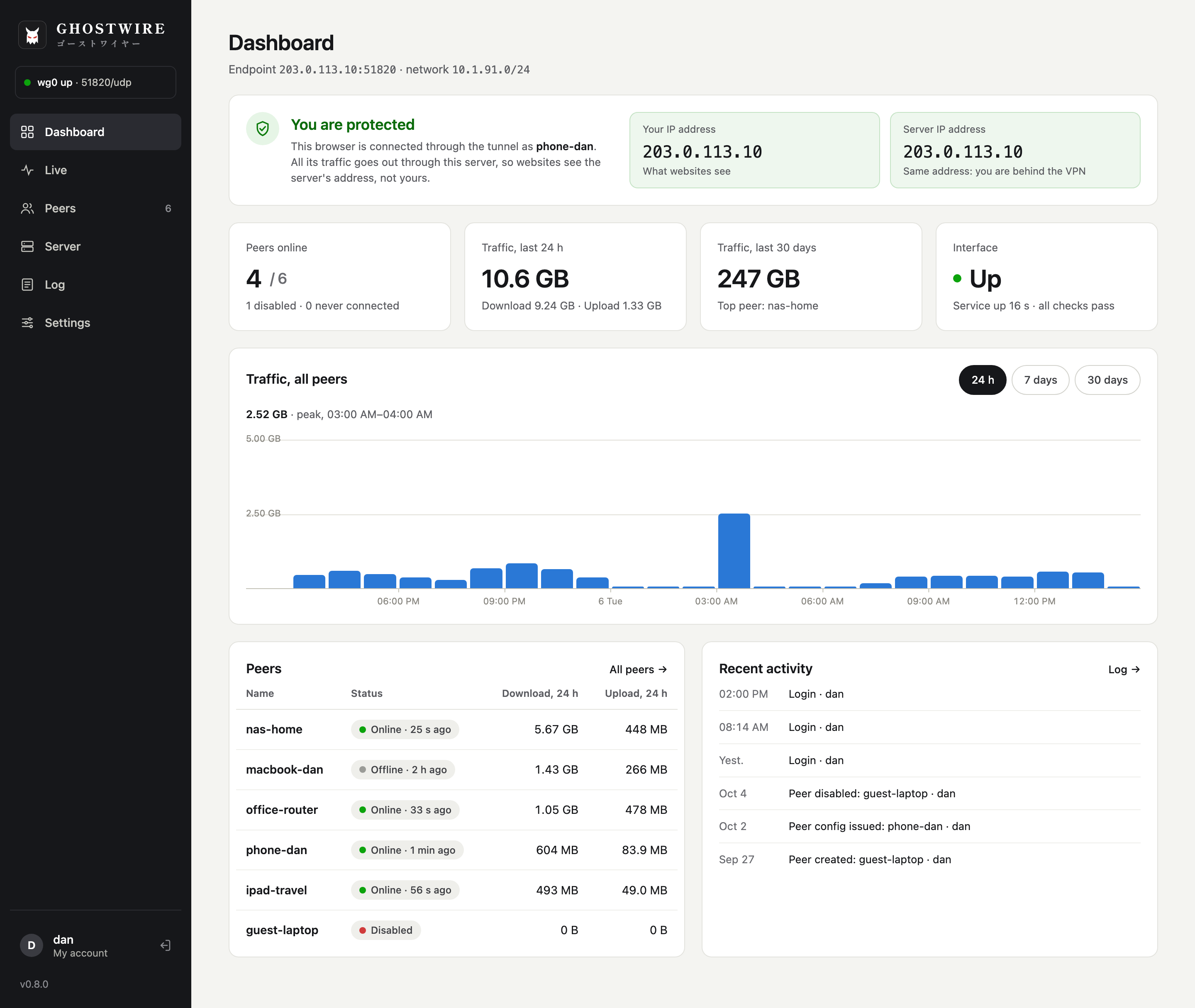Click the Endpoint 203.0.113.10:51820 subtitle

pyautogui.click(x=379, y=70)
